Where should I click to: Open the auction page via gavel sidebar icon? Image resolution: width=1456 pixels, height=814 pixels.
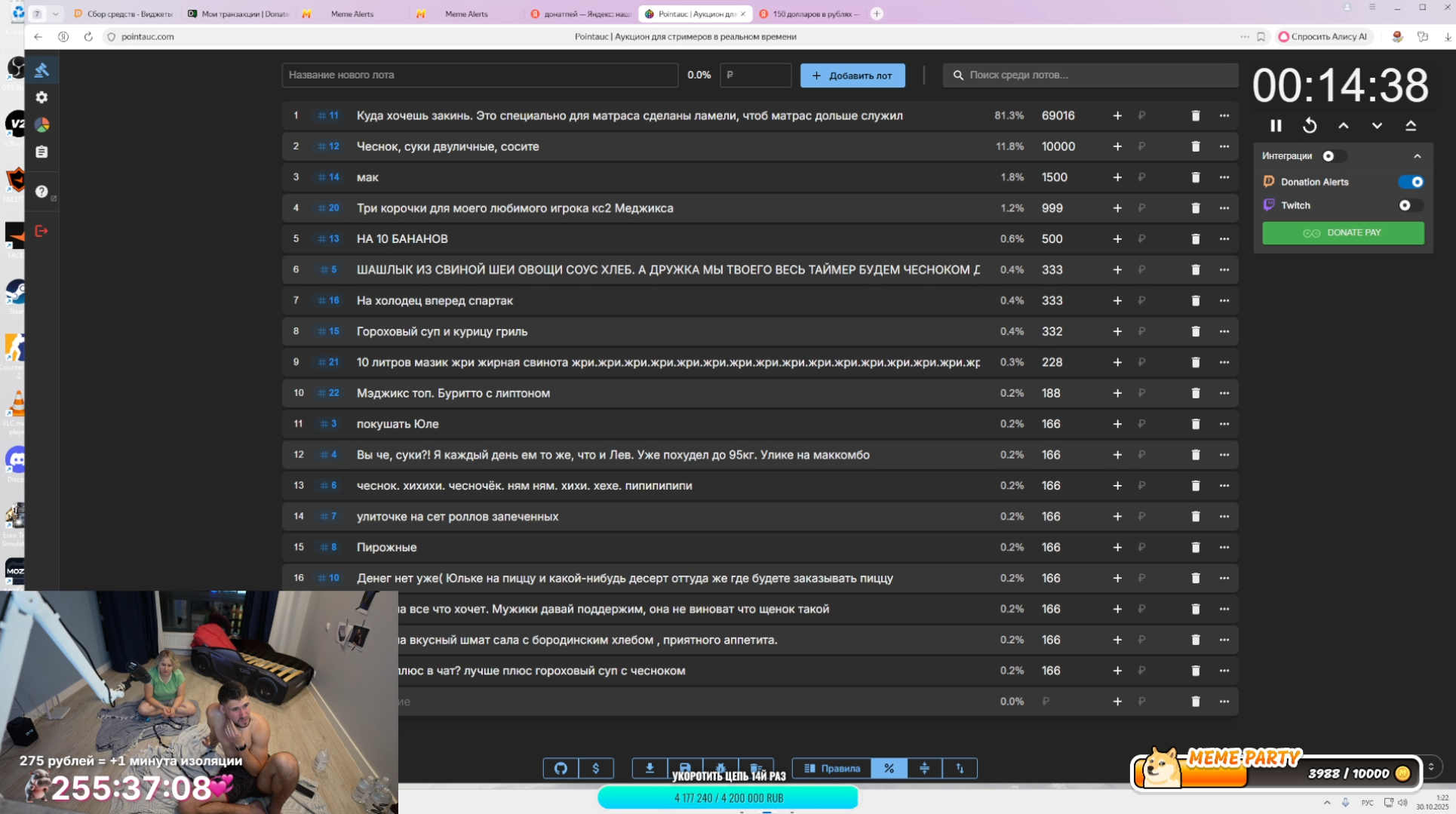coord(41,70)
